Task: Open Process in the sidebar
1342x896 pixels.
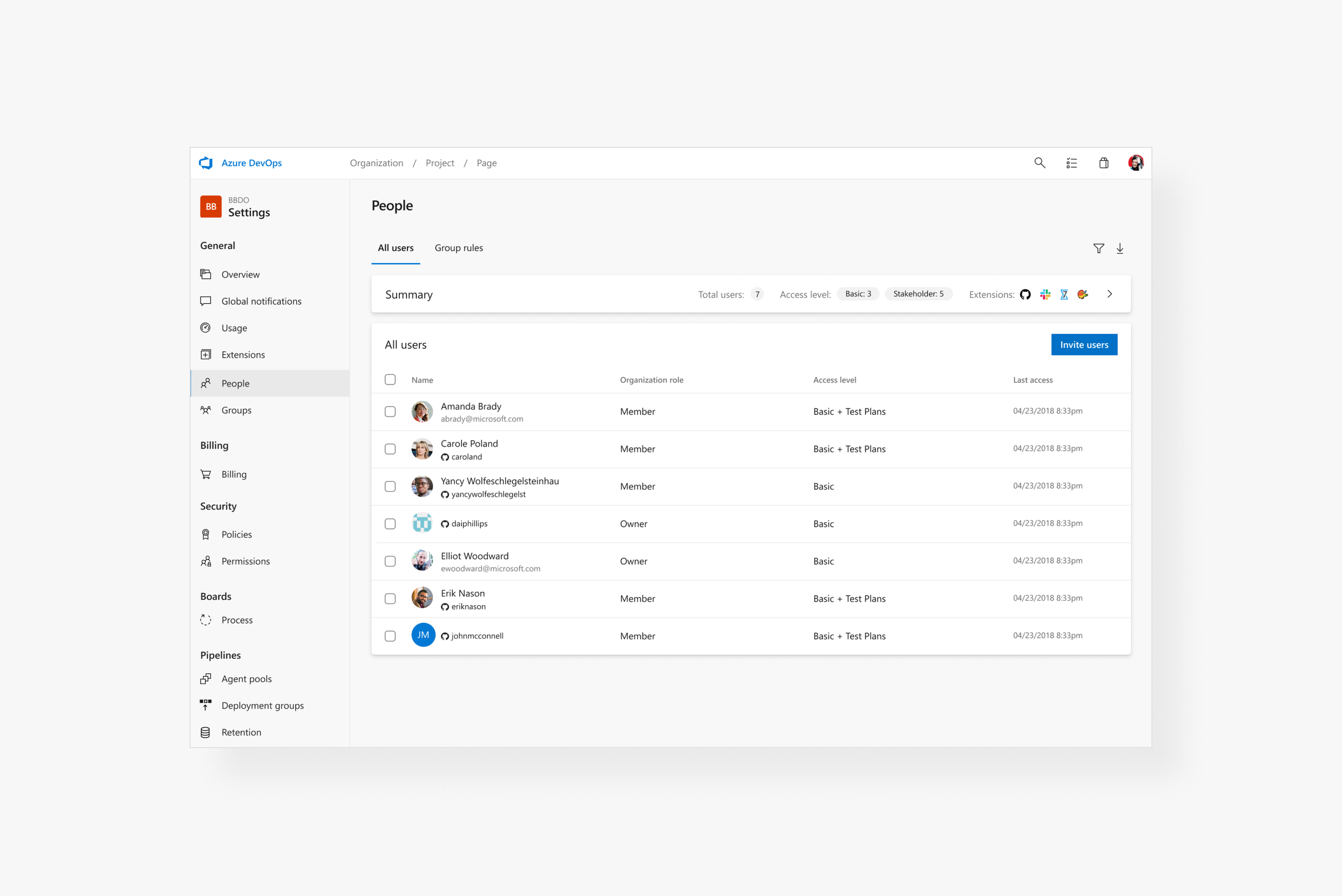Action: [x=270, y=620]
